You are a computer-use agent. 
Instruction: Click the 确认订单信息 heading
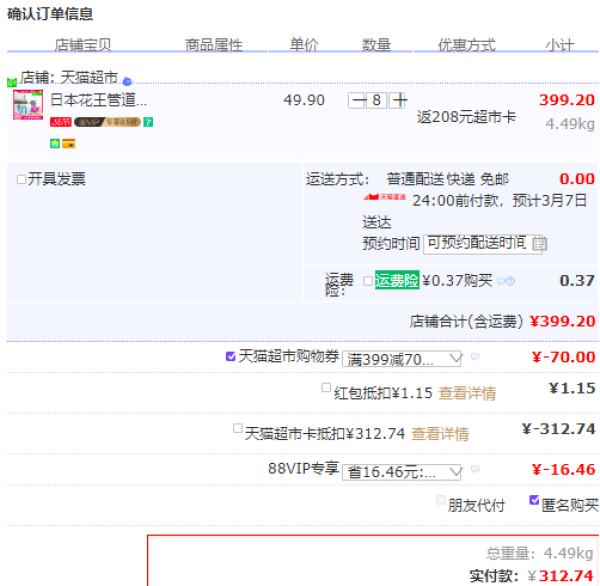coord(50,14)
